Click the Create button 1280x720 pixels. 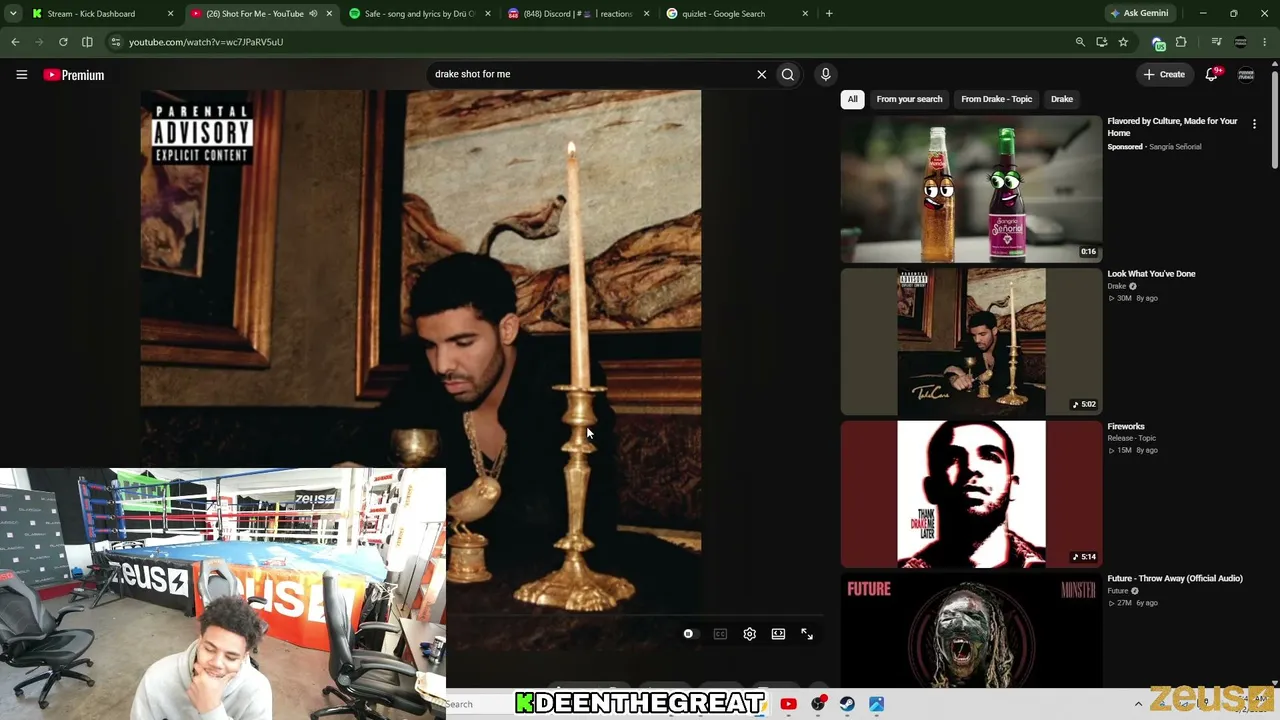coord(1164,74)
